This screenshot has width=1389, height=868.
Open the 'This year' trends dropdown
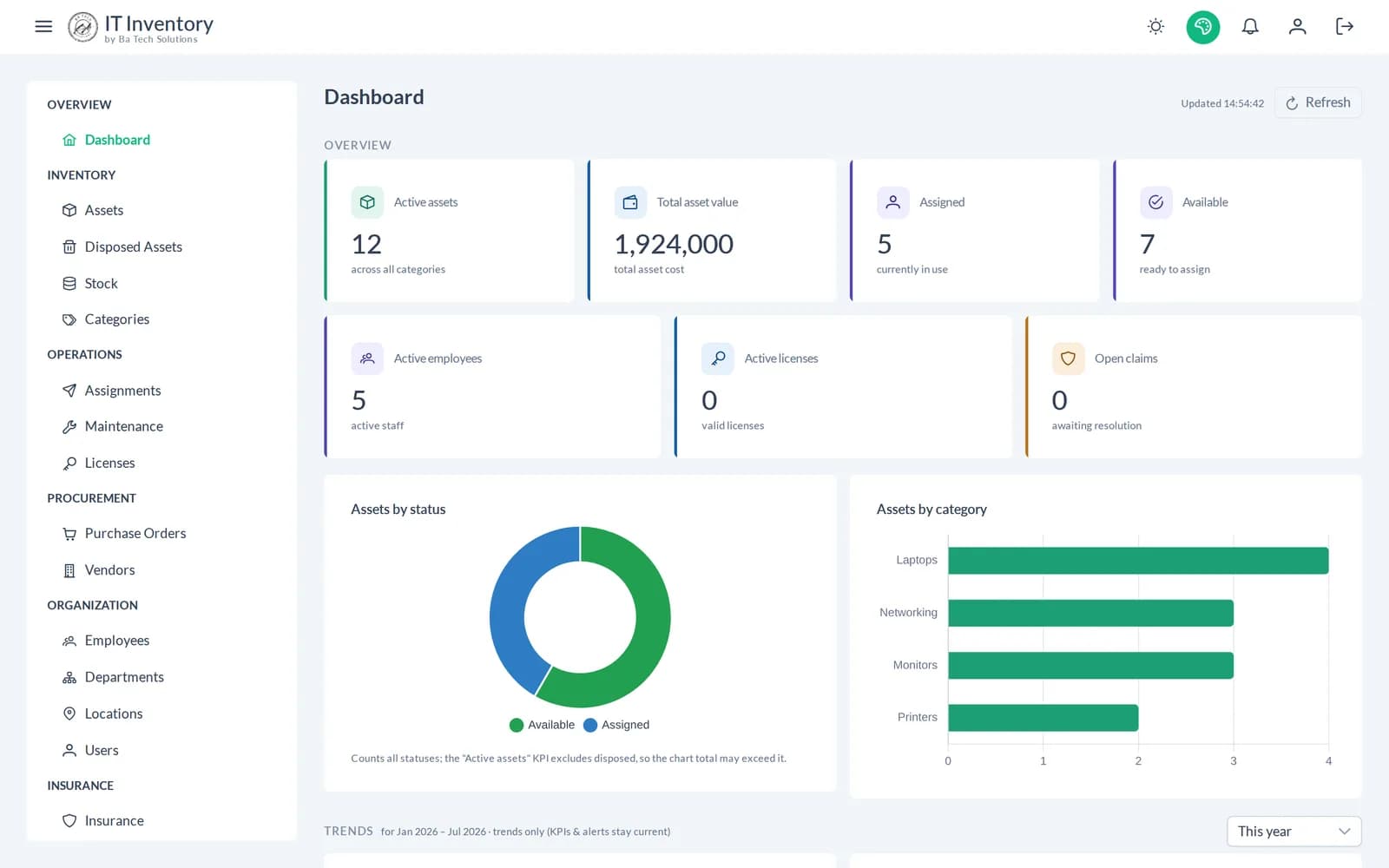pos(1294,831)
